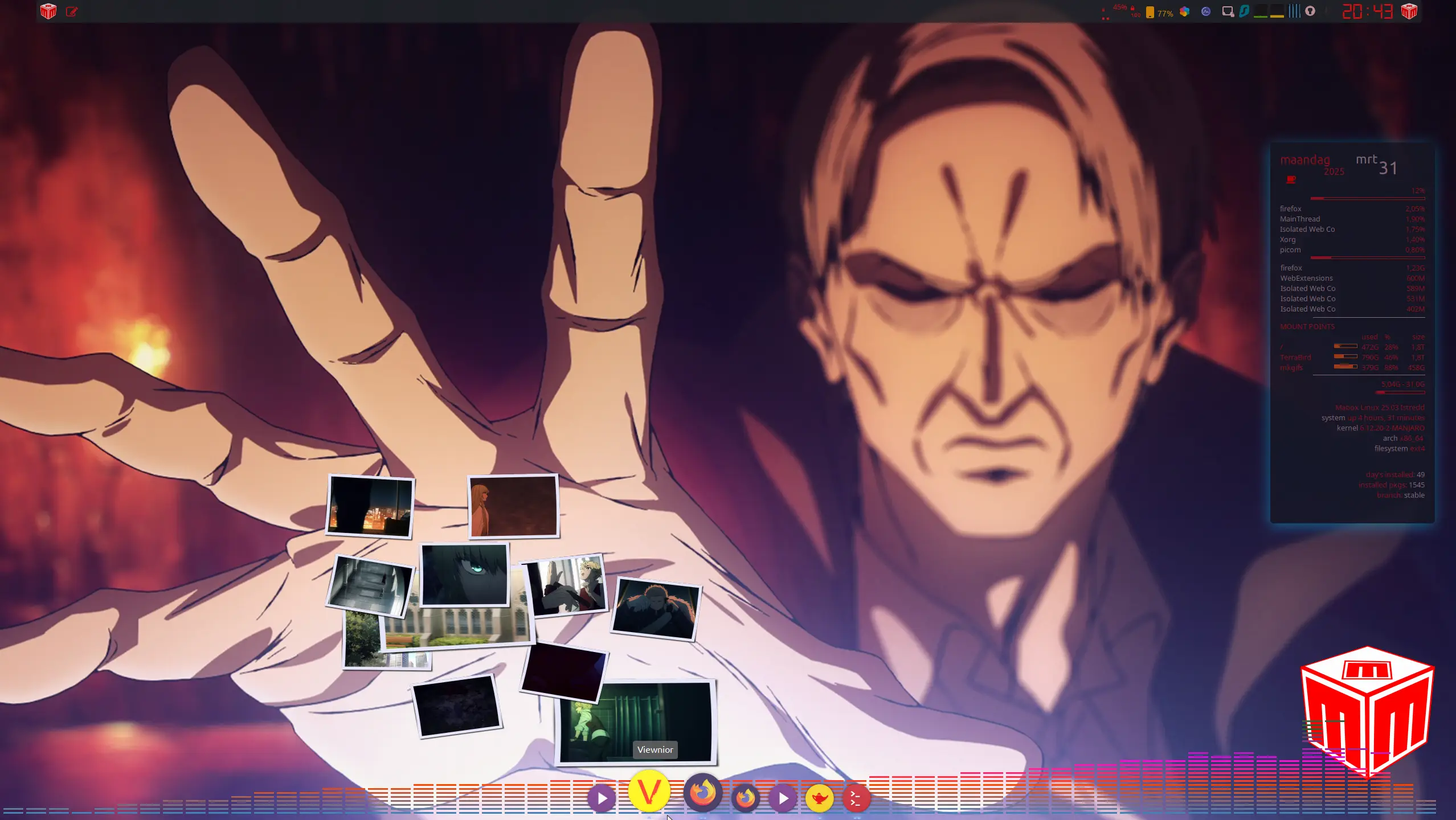Screen dimensions: 1456x820
Task: Open the Mabox cube menu next to clock
Action: click(x=1409, y=11)
